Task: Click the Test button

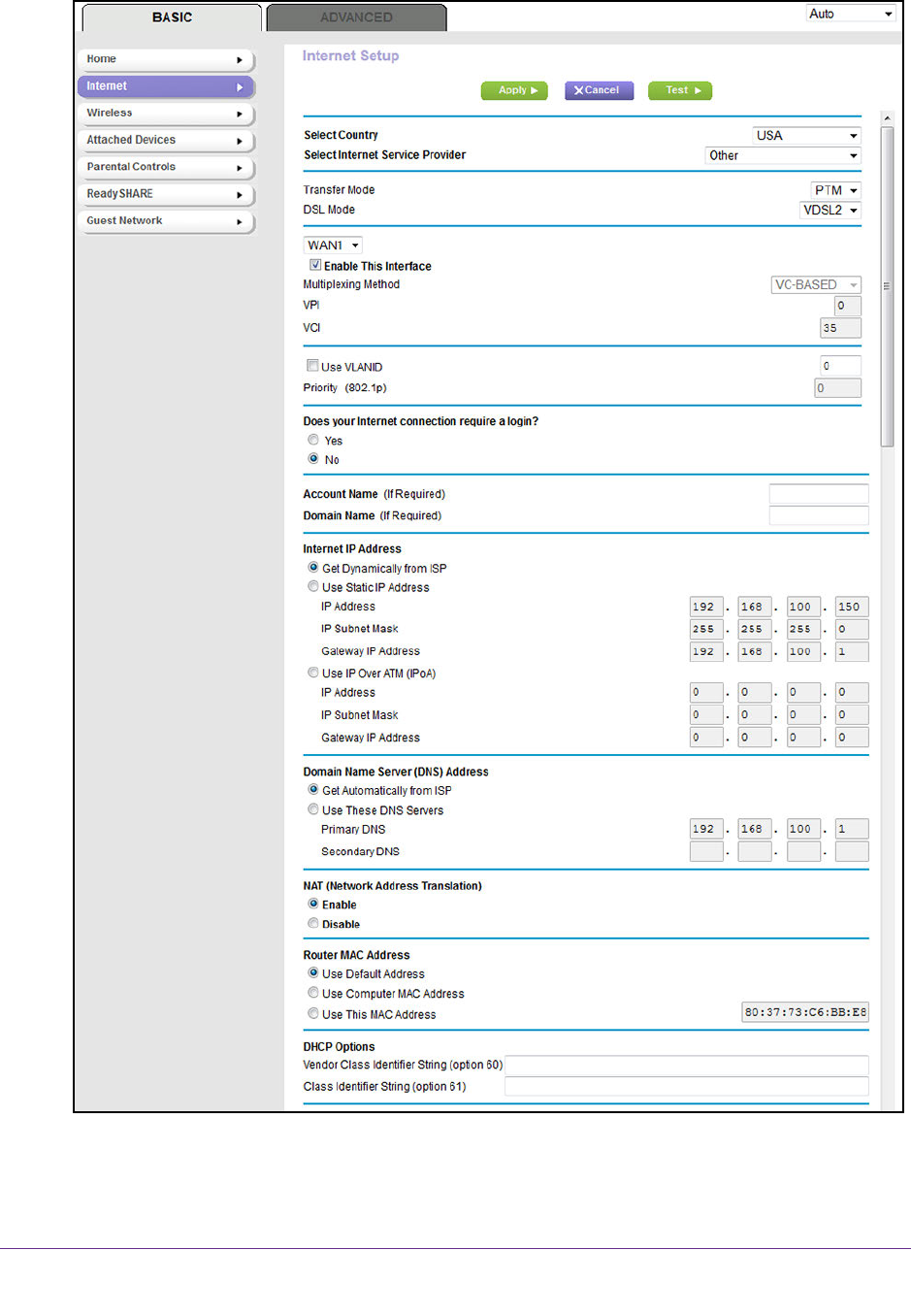Action: (x=680, y=90)
